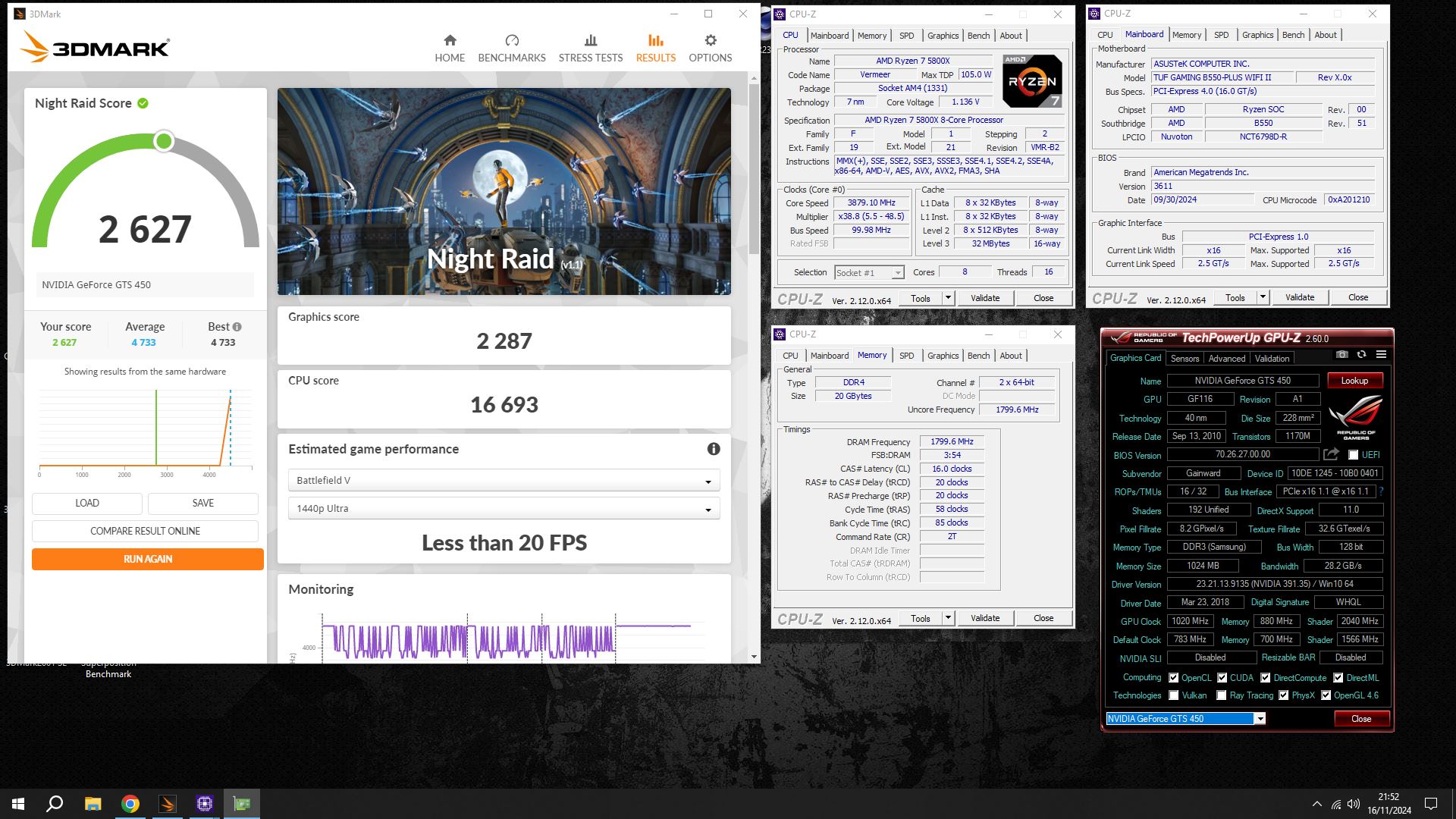Image resolution: width=1456 pixels, height=819 pixels.
Task: Open the STRESS TESTS chart icon
Action: tap(591, 40)
